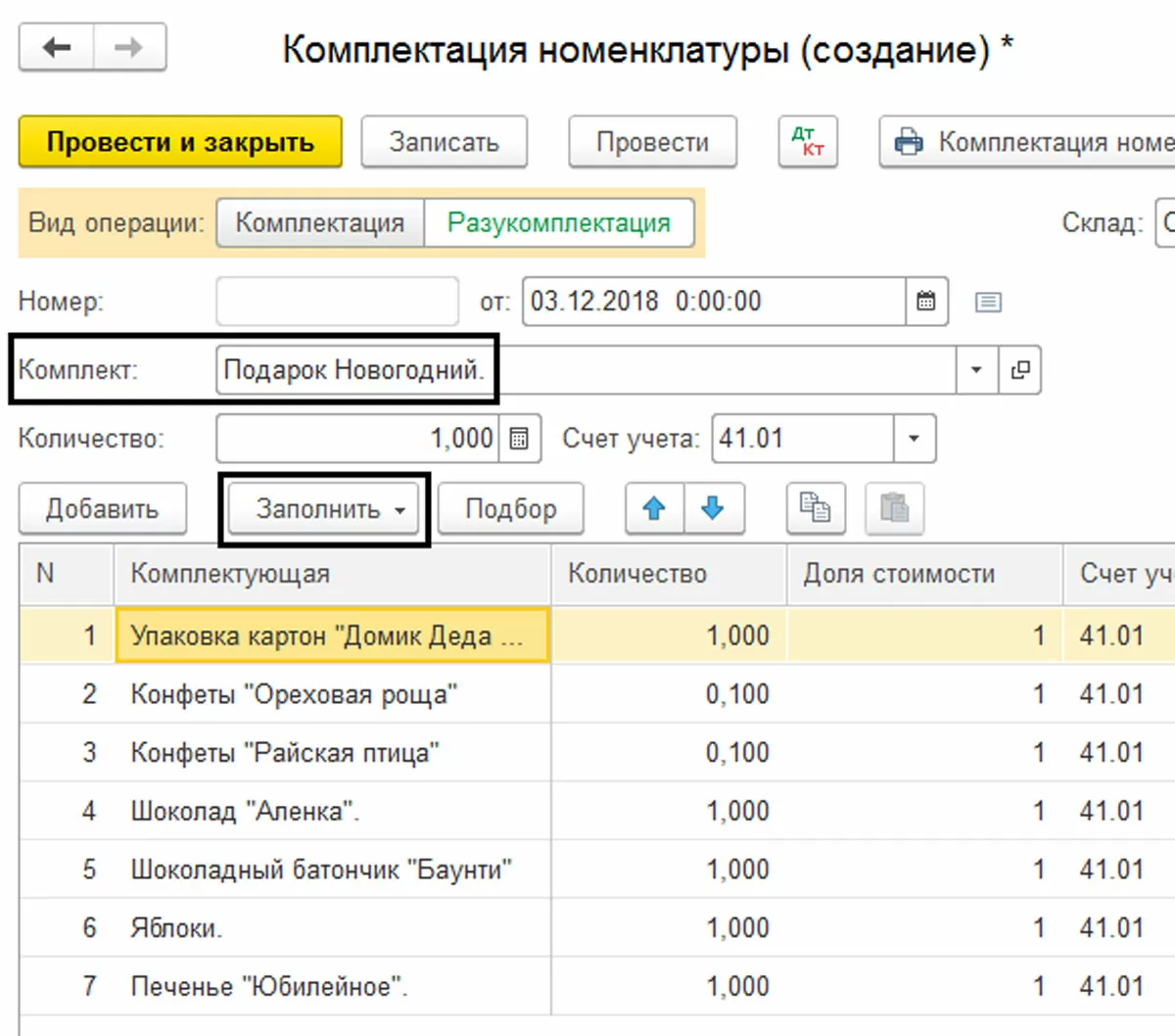Copy rows with the copy icon
The height and width of the screenshot is (1036, 1175).
[815, 508]
